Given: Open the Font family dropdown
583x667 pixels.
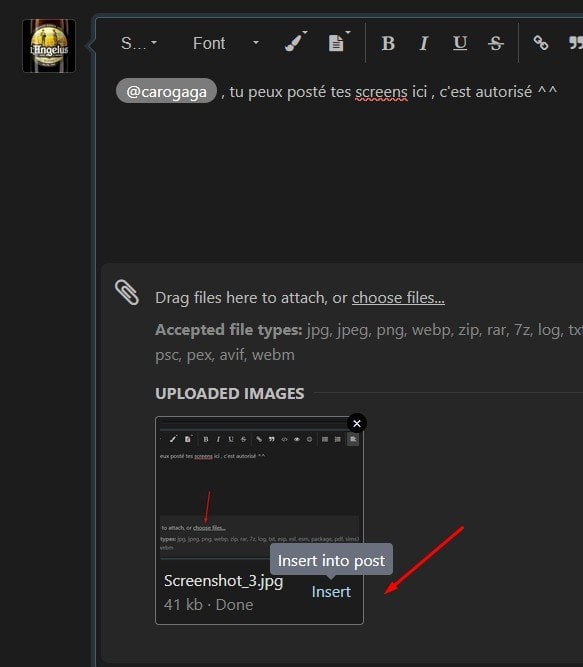Looking at the screenshot, I should [x=226, y=43].
